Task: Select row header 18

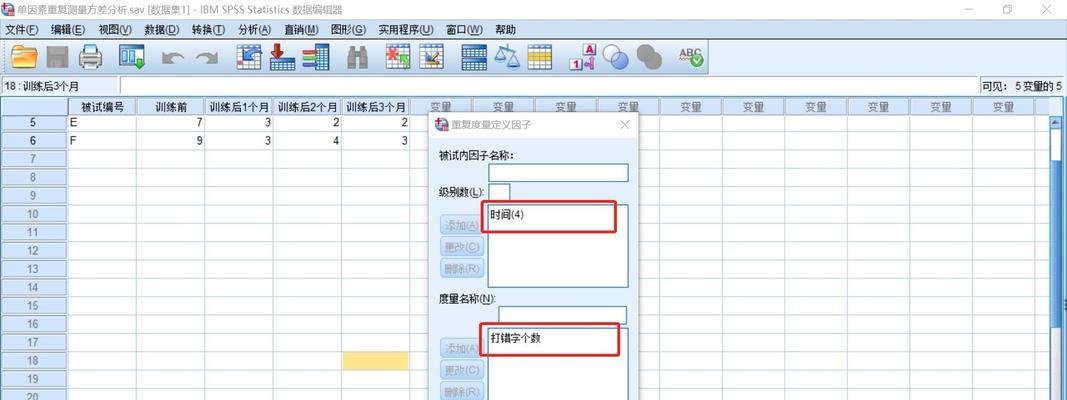Action: click(x=33, y=361)
